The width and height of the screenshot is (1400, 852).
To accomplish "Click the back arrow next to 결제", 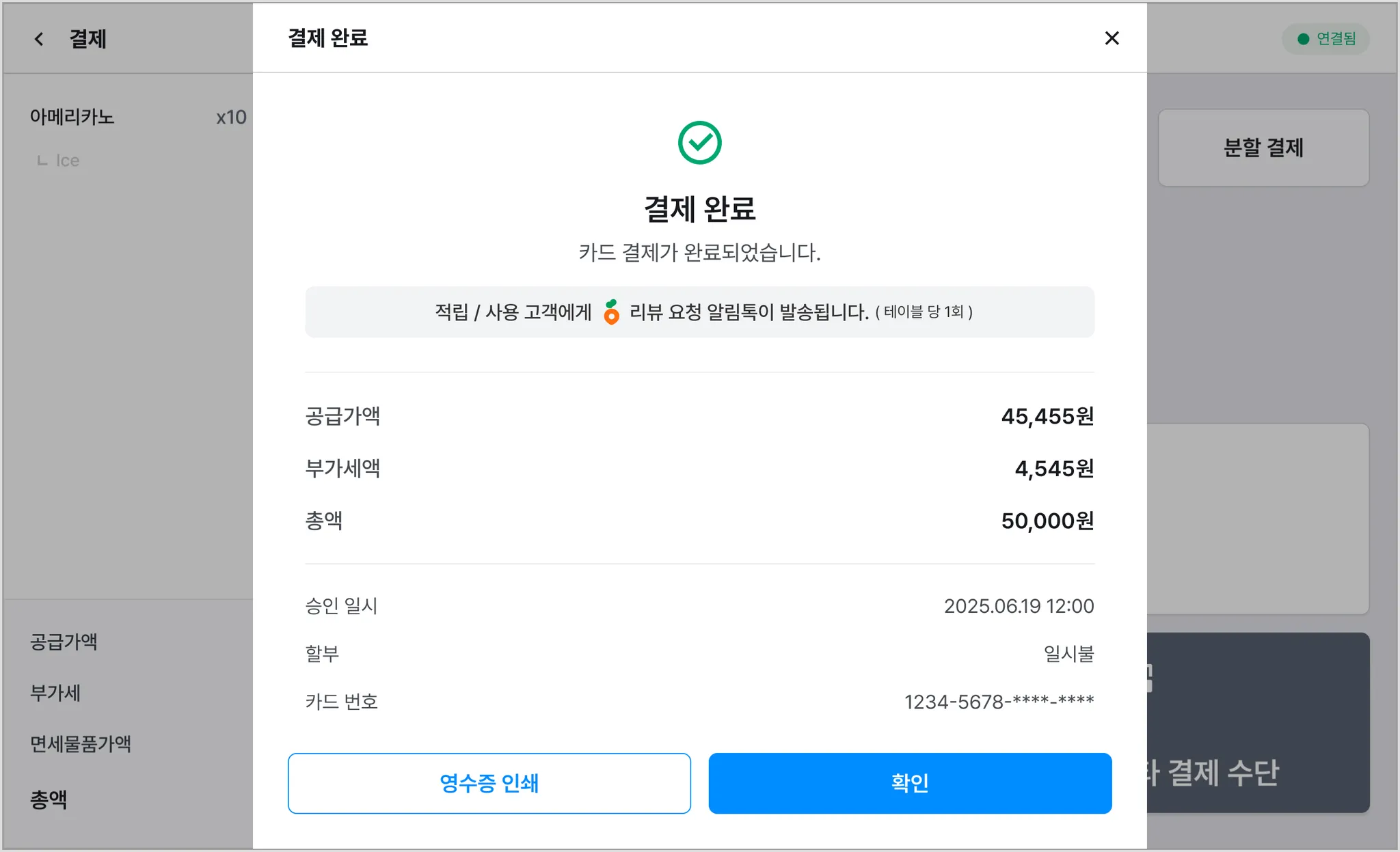I will point(39,39).
